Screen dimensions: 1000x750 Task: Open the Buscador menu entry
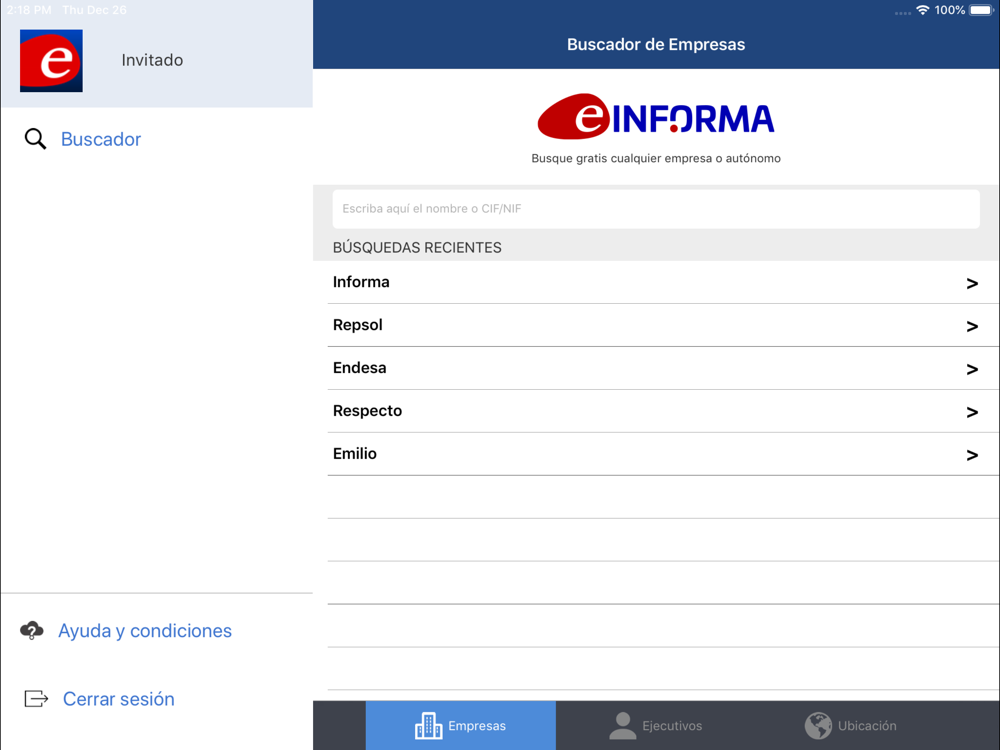101,139
